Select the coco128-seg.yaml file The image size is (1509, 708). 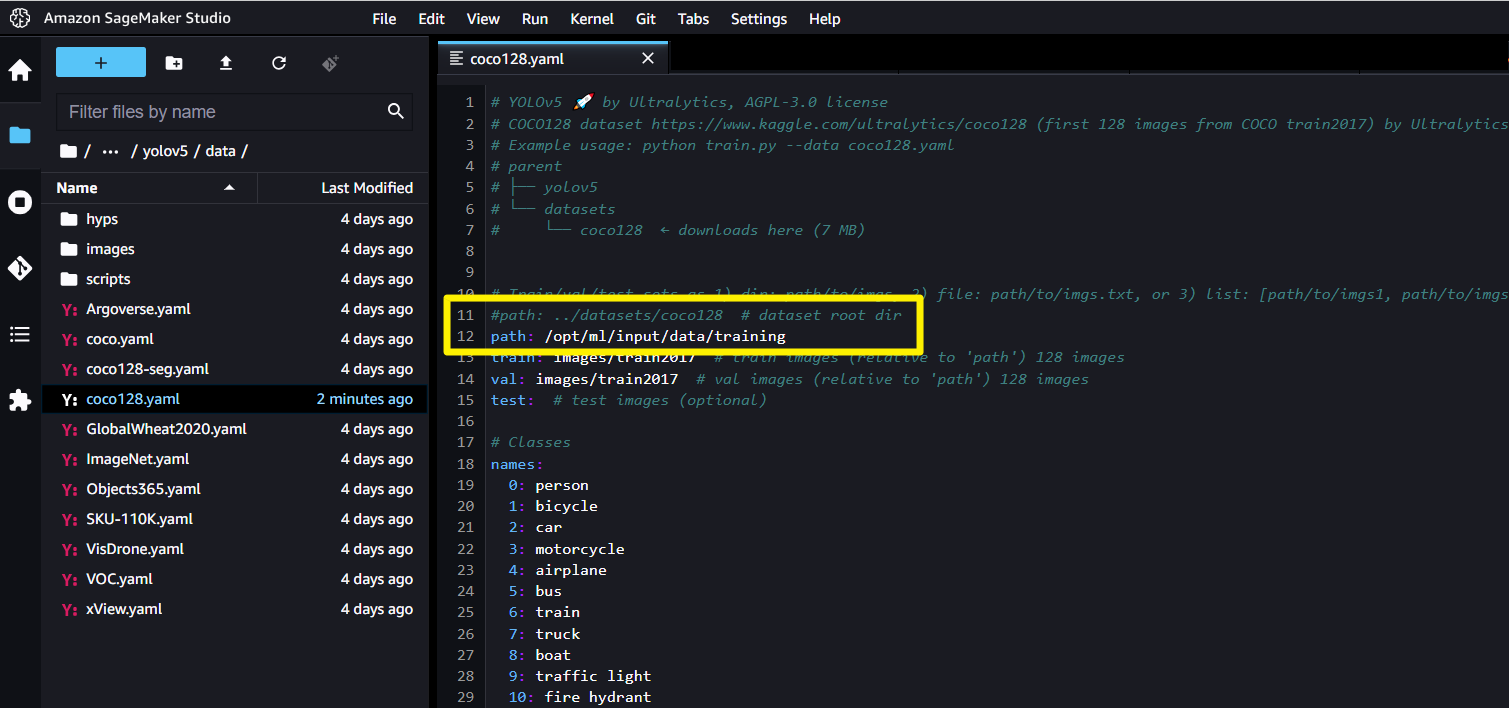234,369
